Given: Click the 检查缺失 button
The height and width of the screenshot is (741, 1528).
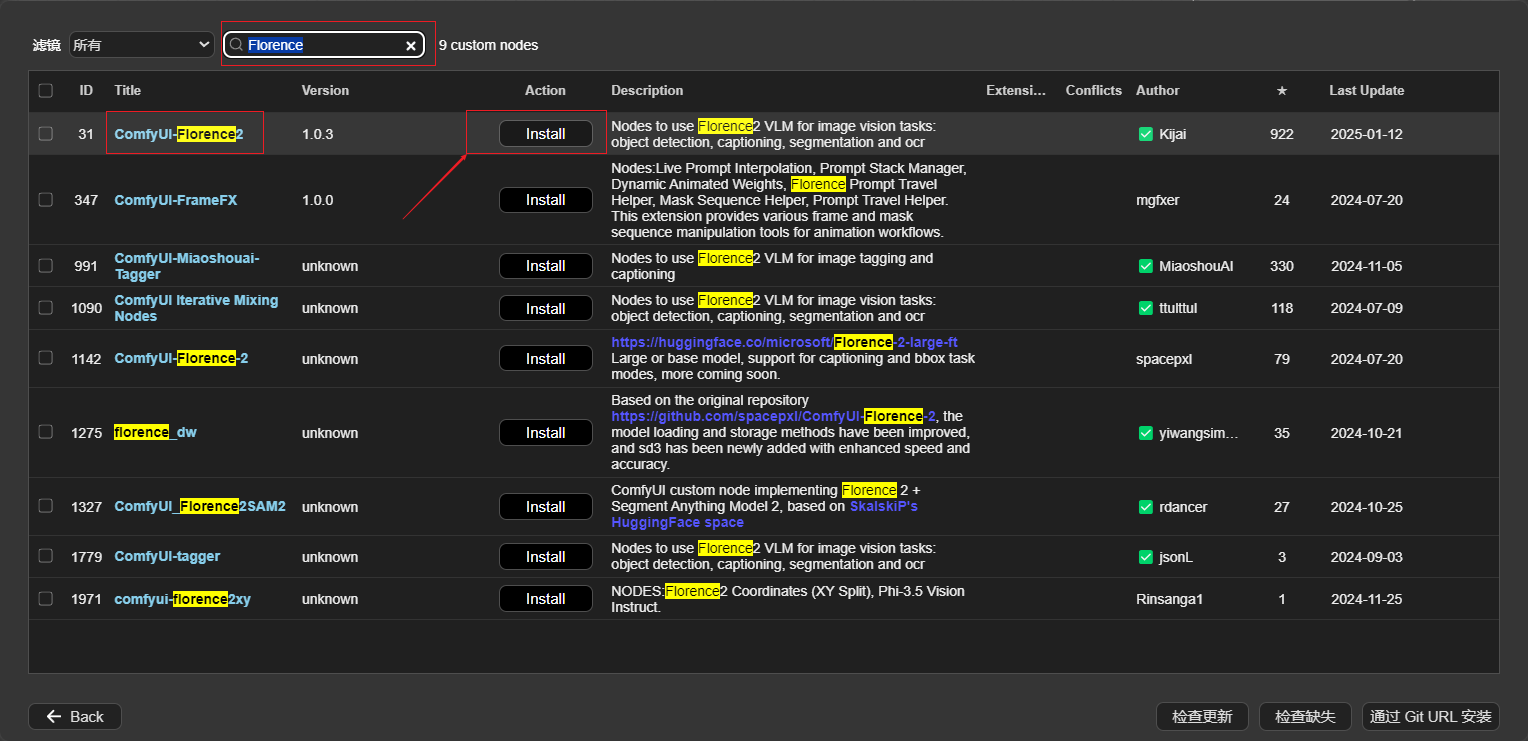Looking at the screenshot, I should pos(1306,716).
